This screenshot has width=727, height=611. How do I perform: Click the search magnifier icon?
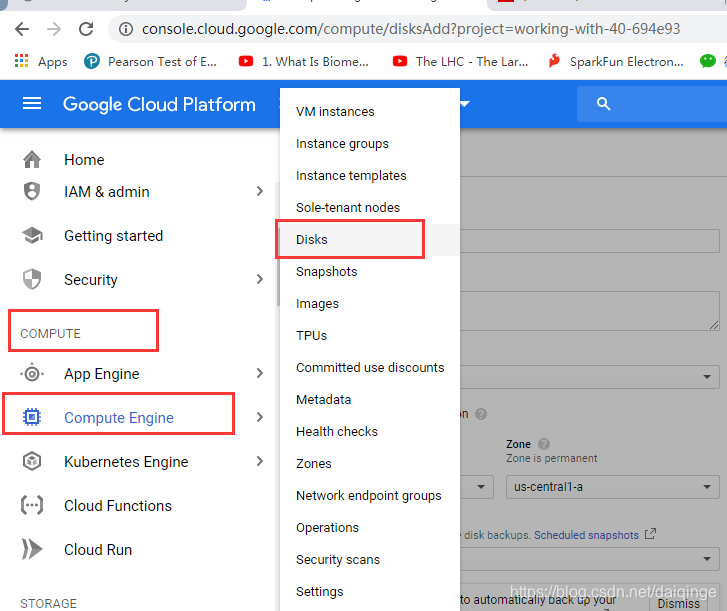pos(603,104)
